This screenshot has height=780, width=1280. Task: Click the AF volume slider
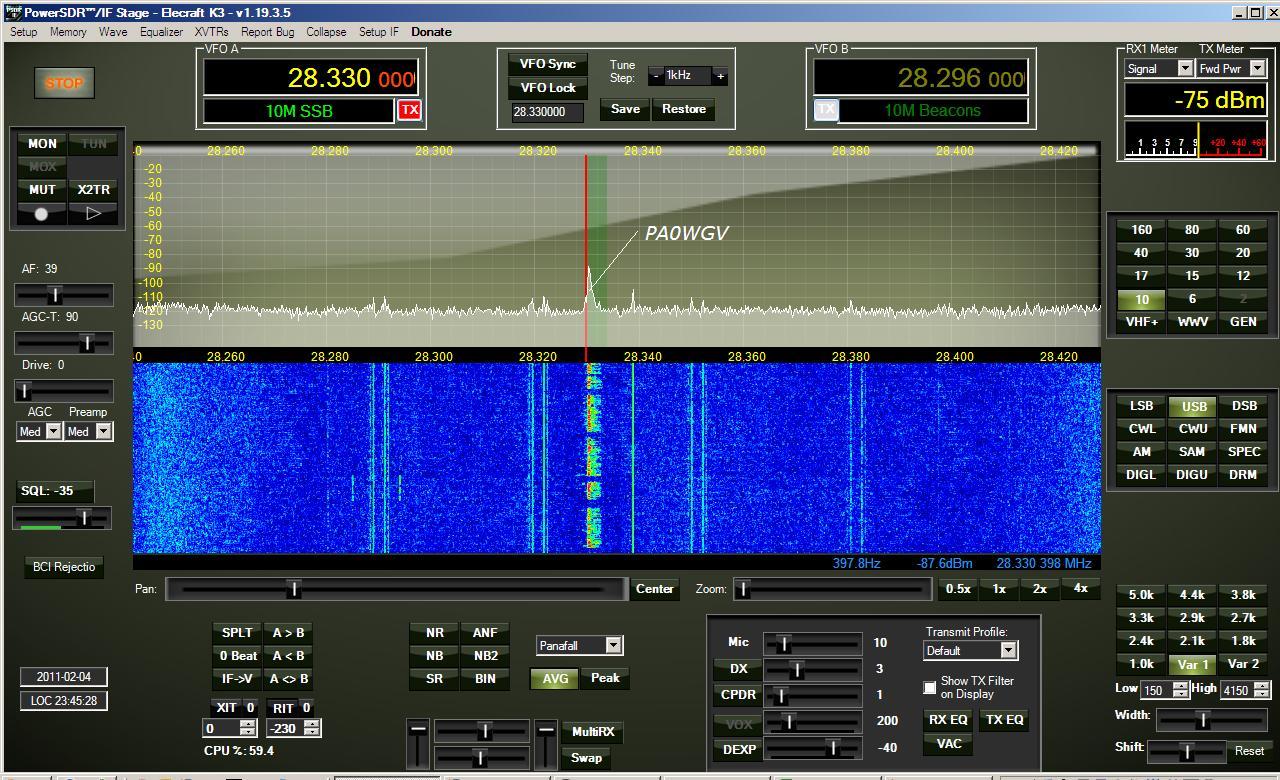[63, 295]
